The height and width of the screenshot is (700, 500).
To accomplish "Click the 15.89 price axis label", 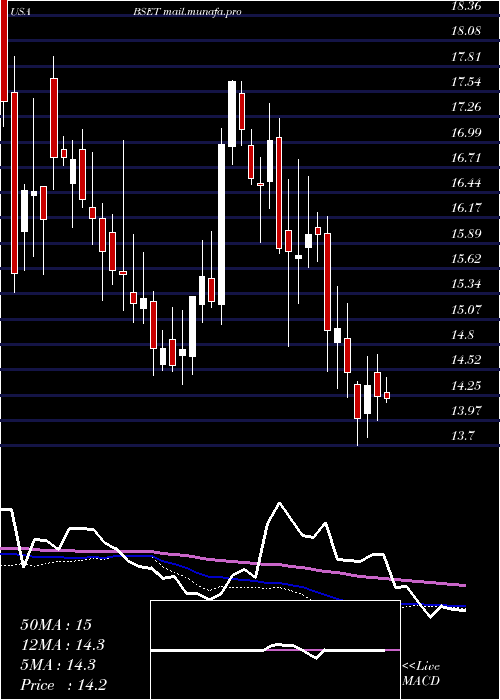I will (x=467, y=234).
